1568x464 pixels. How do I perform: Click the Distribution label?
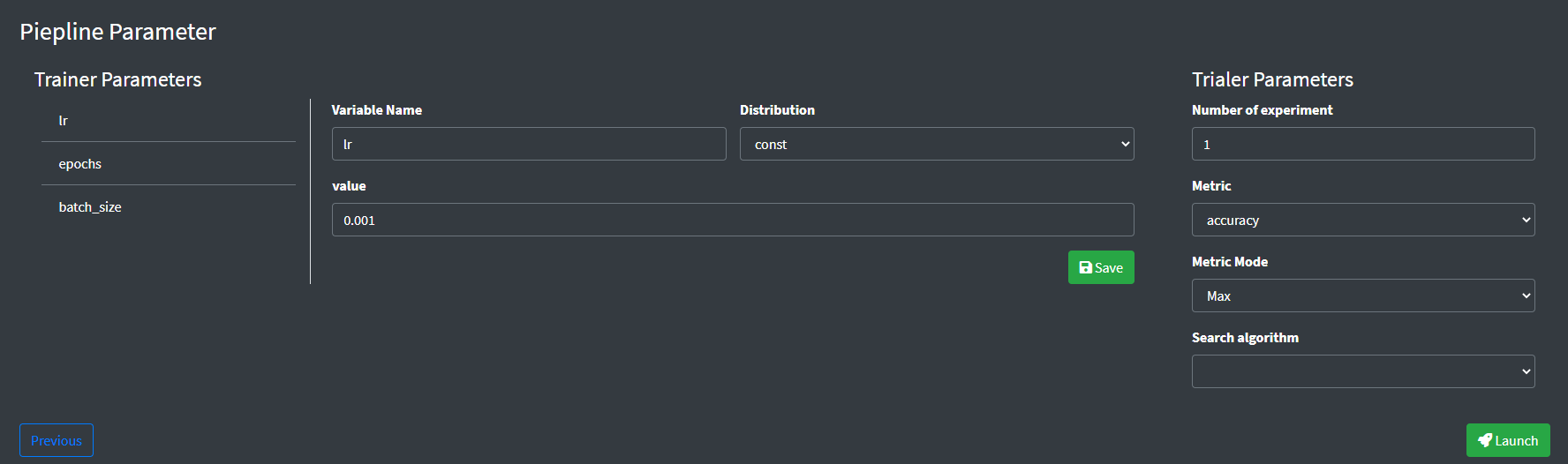click(777, 110)
